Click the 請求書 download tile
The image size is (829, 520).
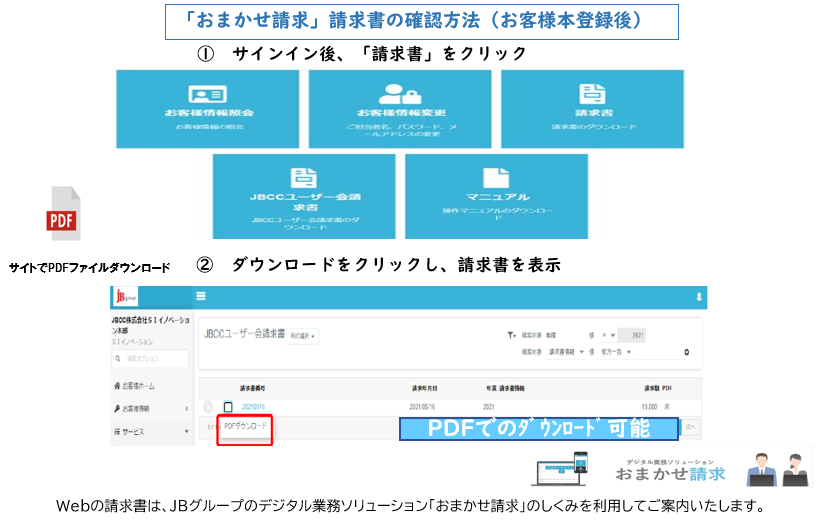click(593, 109)
